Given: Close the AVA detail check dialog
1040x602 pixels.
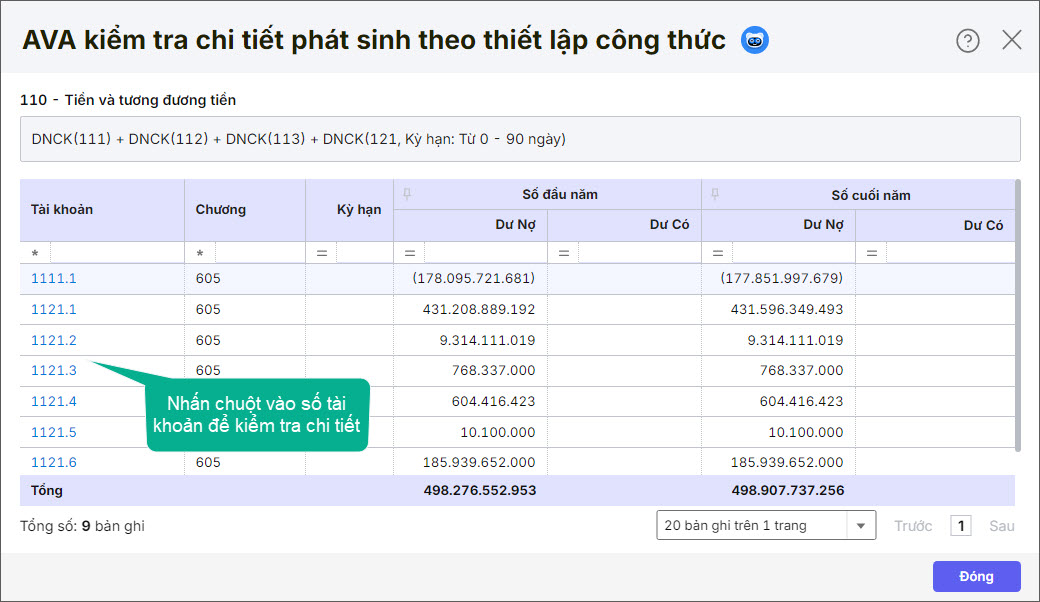Looking at the screenshot, I should (x=1012, y=40).
